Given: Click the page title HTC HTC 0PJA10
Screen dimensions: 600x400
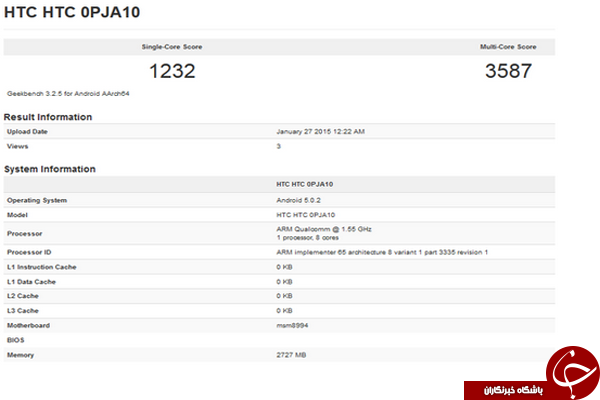Looking at the screenshot, I should (72, 12).
